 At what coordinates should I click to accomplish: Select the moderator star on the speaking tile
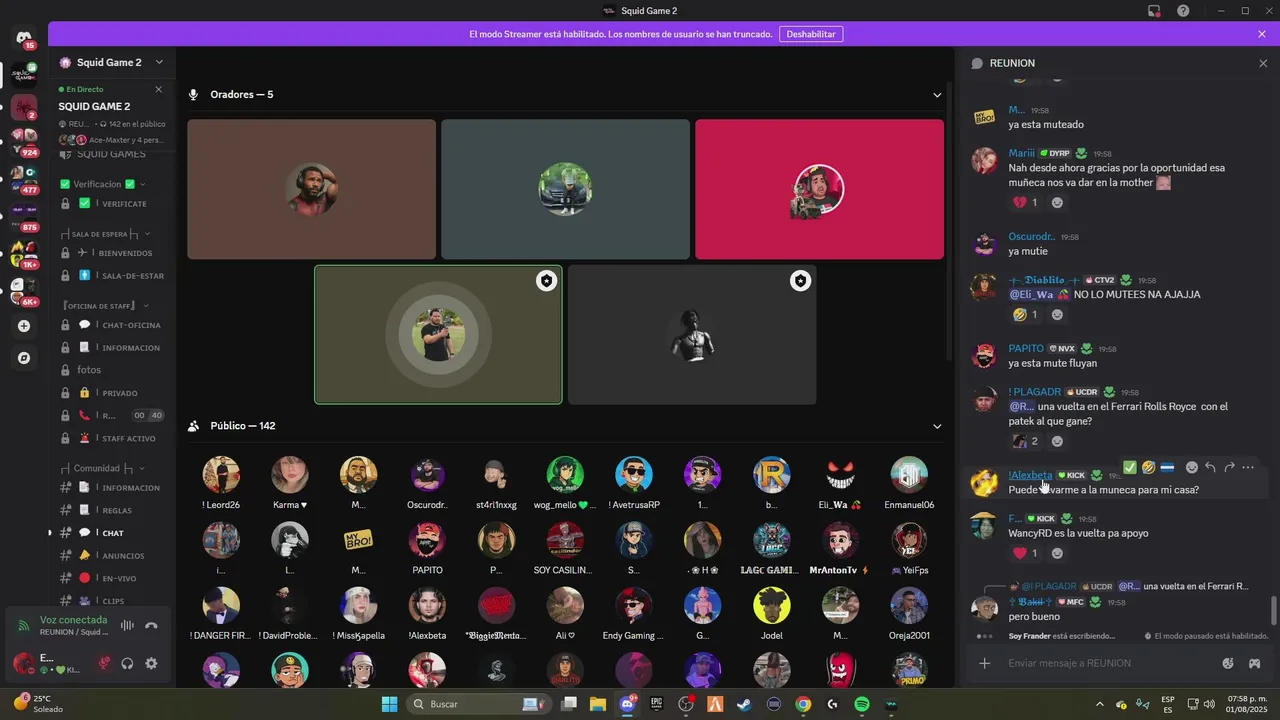[546, 281]
